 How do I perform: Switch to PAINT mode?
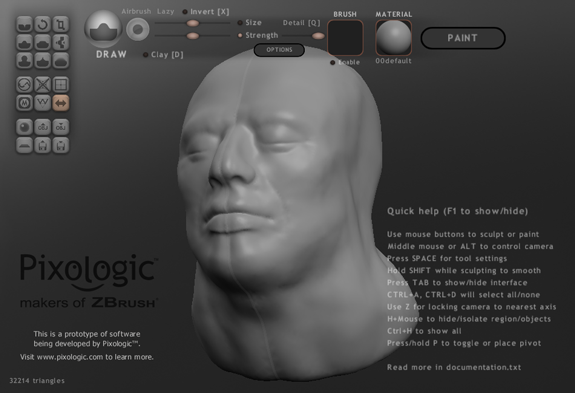(x=463, y=38)
